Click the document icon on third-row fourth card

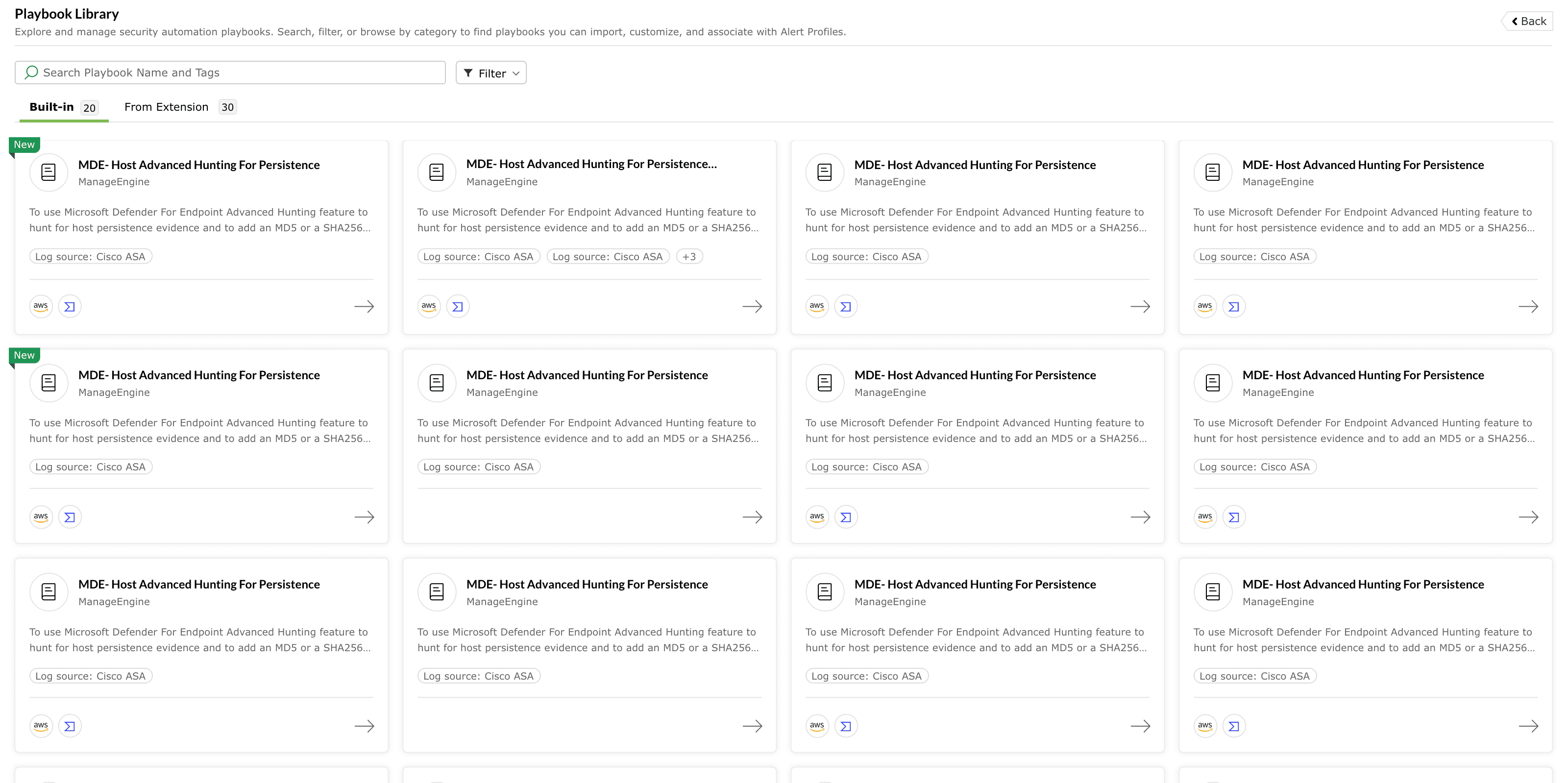[x=1213, y=592]
